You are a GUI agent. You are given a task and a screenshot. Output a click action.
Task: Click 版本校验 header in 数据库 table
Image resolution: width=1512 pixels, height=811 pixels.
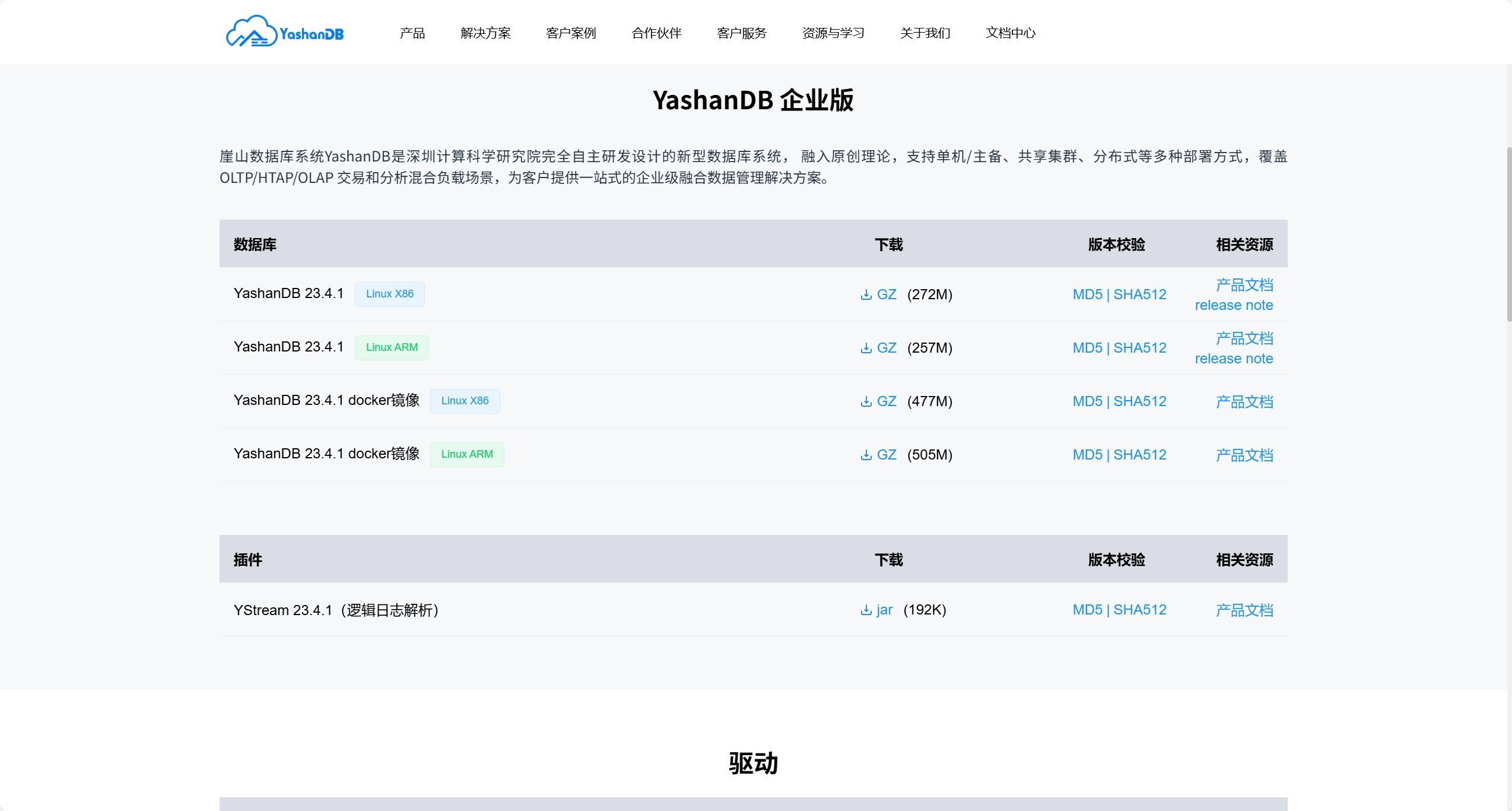click(x=1117, y=245)
